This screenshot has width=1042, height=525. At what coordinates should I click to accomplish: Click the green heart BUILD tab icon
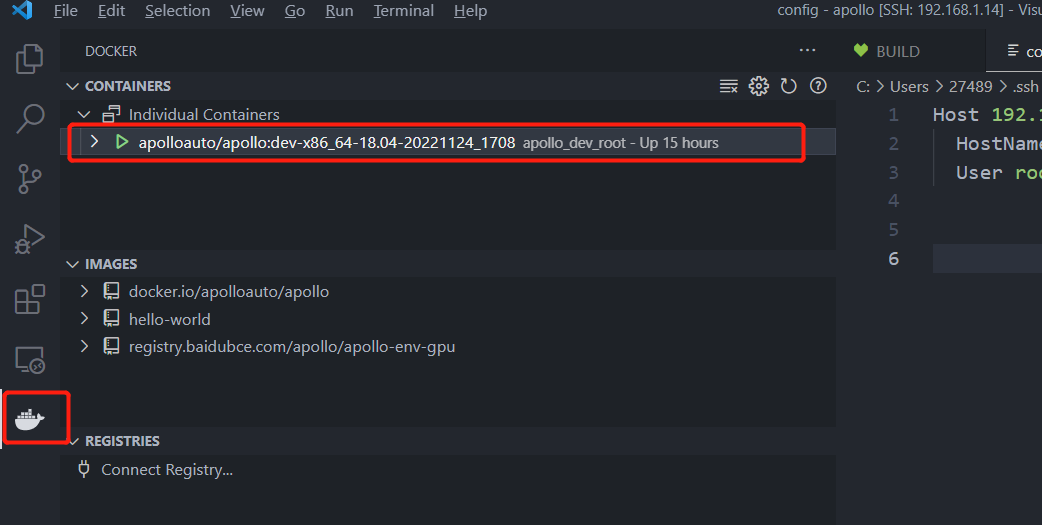click(861, 51)
